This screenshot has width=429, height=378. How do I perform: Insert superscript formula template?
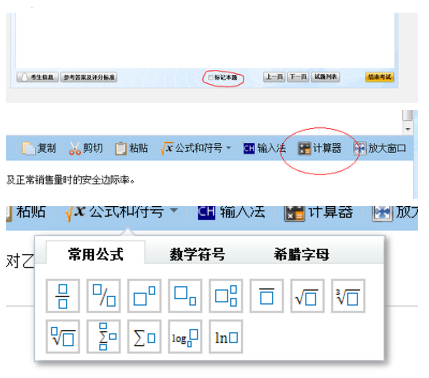[144, 296]
